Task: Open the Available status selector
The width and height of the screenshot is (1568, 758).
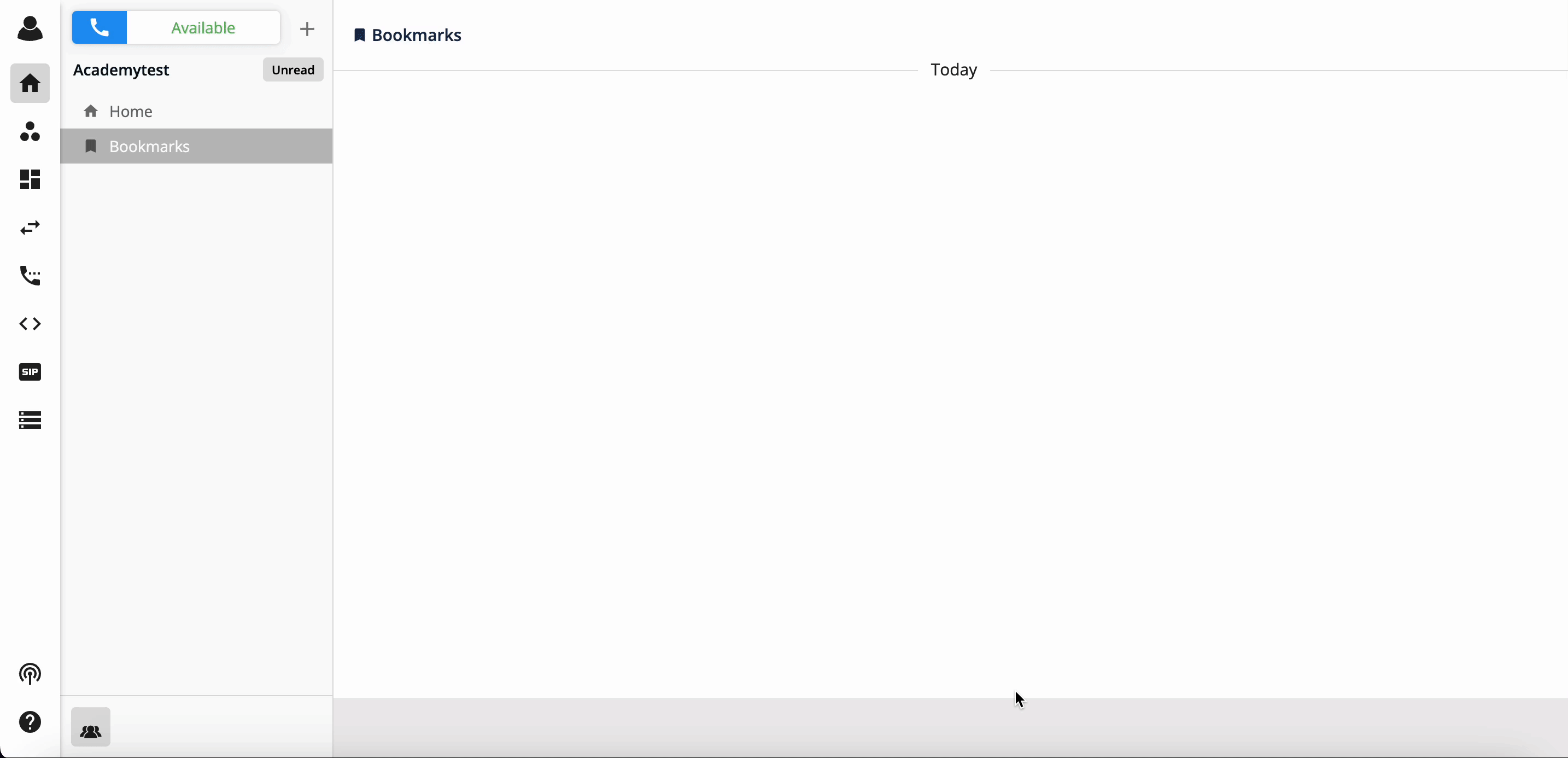Action: tap(203, 27)
